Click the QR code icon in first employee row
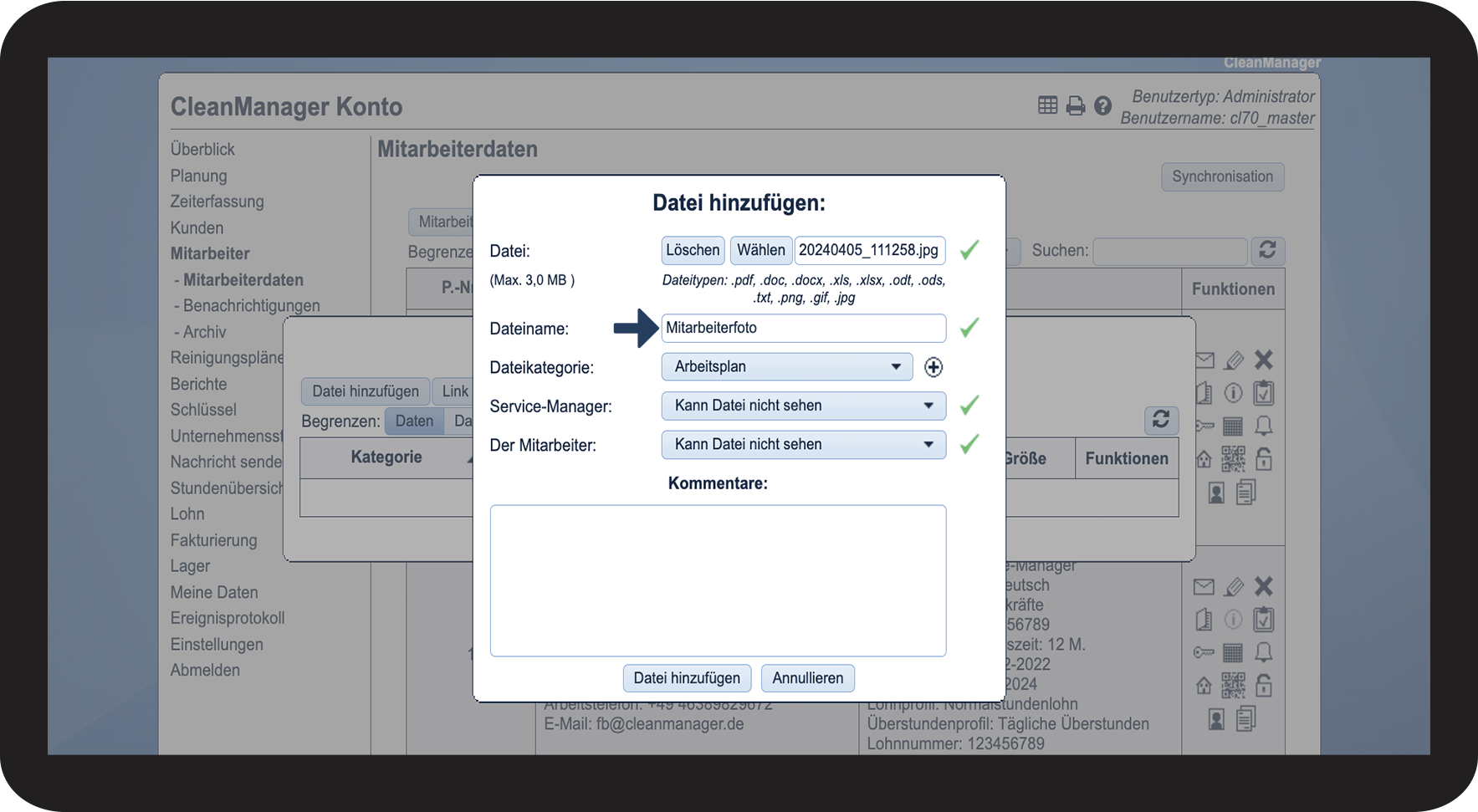 click(1233, 459)
